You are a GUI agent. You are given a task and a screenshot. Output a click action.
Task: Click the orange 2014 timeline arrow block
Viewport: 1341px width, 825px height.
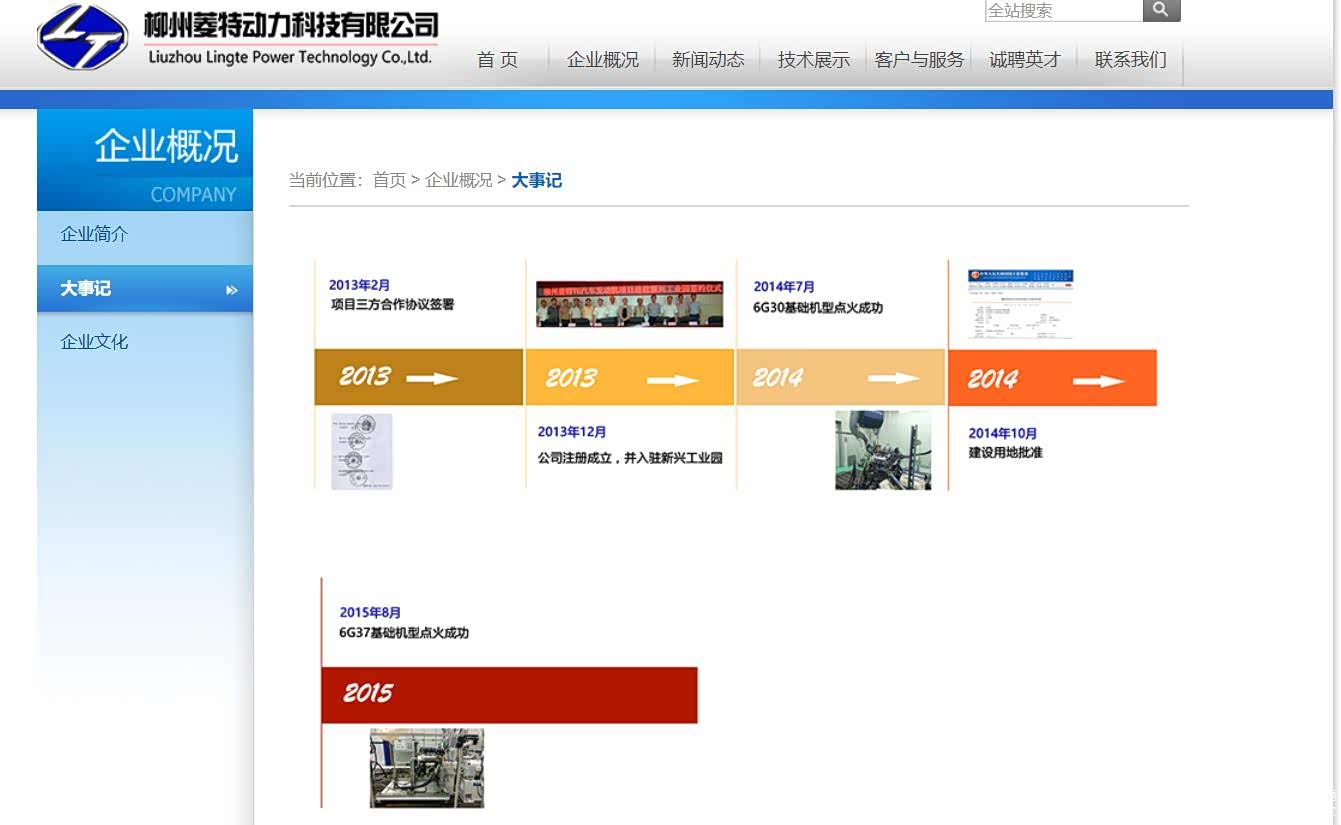pyautogui.click(x=1051, y=378)
